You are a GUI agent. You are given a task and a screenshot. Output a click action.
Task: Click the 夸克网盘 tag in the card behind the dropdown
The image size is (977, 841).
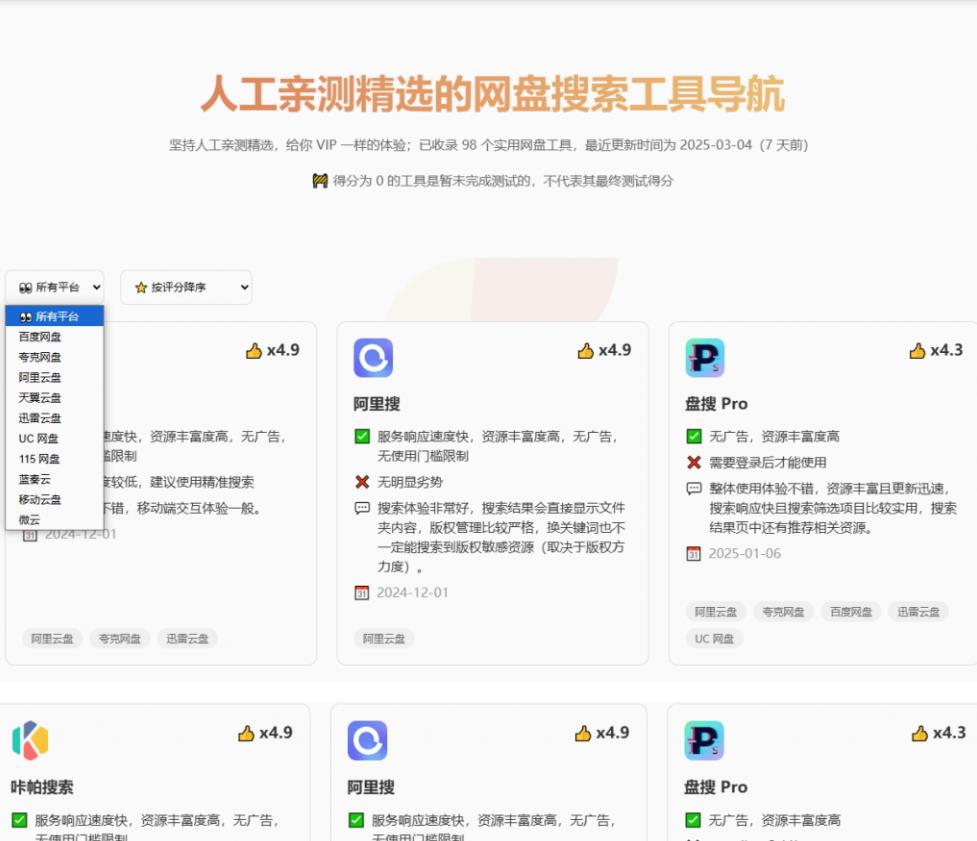point(120,639)
